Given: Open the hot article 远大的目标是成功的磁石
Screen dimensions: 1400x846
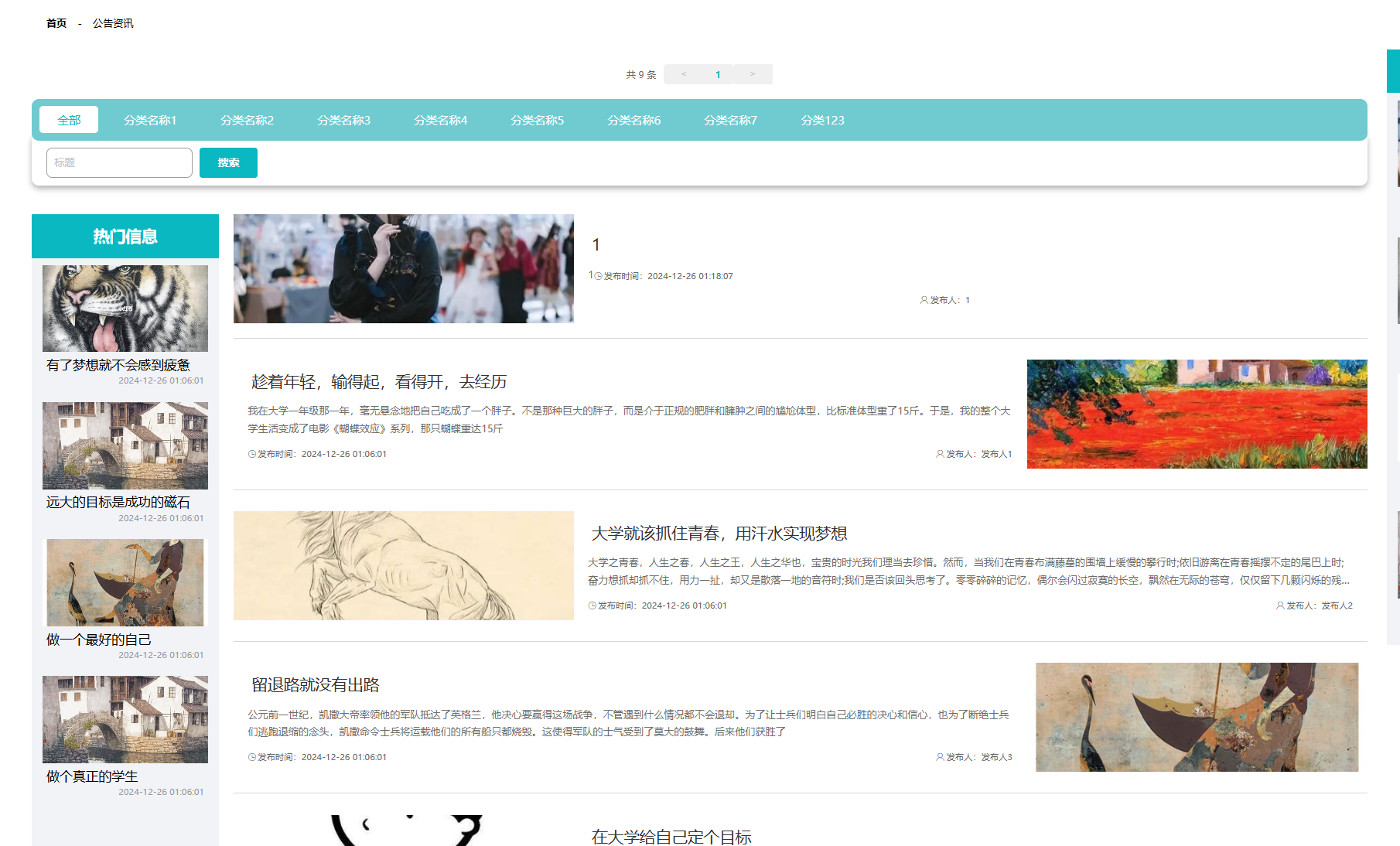Looking at the screenshot, I should (118, 502).
